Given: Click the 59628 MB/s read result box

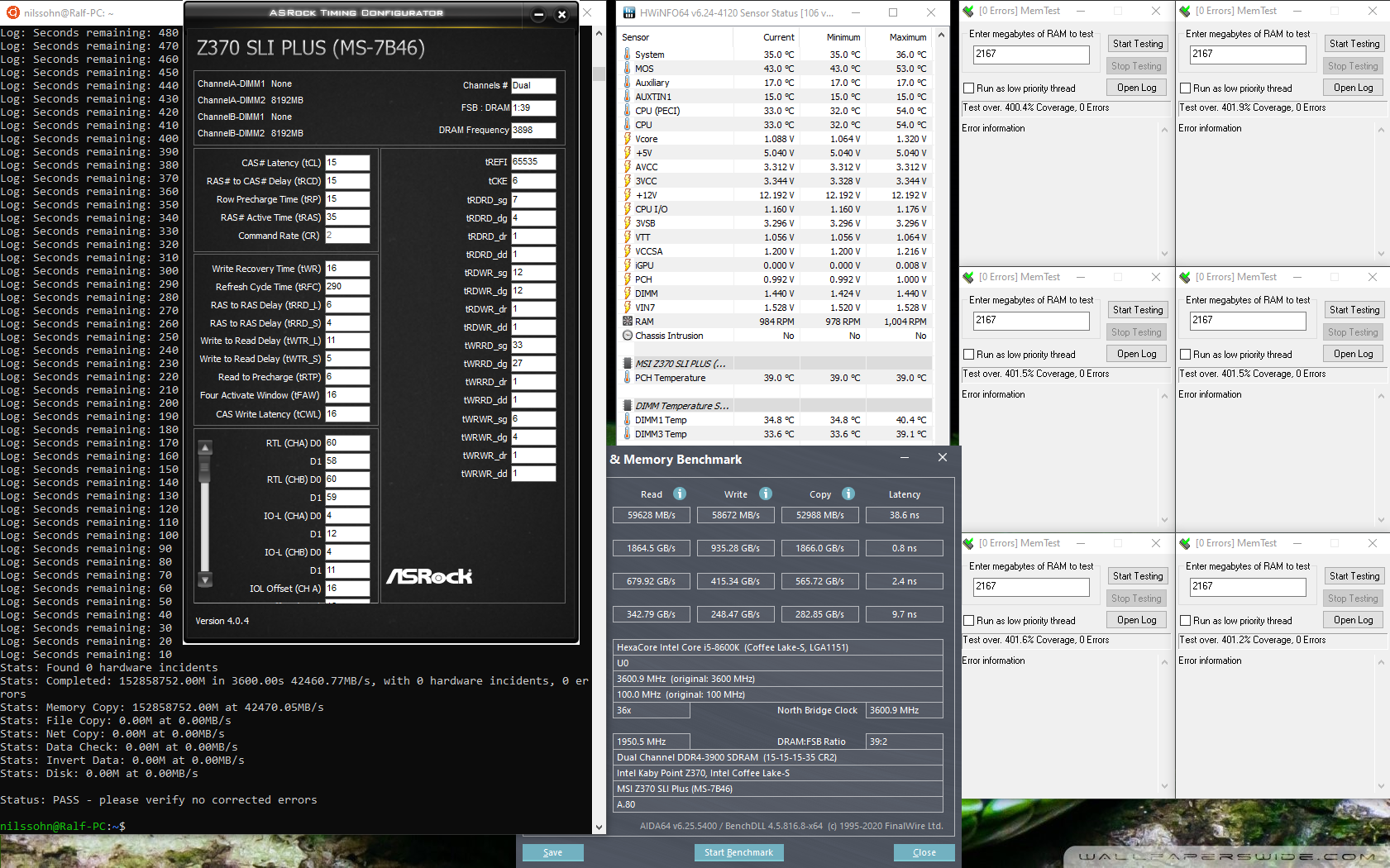Looking at the screenshot, I should click(652, 515).
